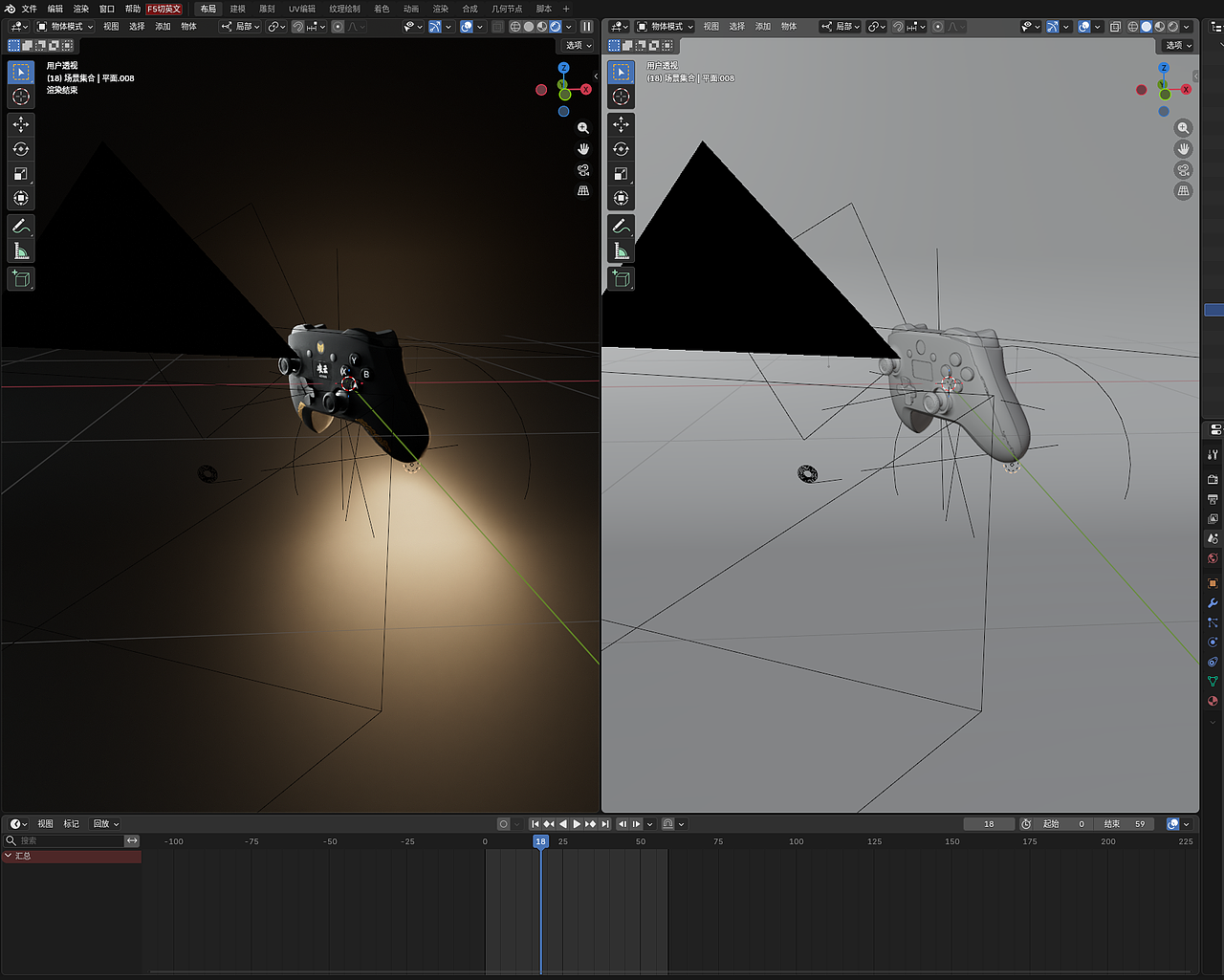Open the Render properties tab icon

[x=1213, y=480]
